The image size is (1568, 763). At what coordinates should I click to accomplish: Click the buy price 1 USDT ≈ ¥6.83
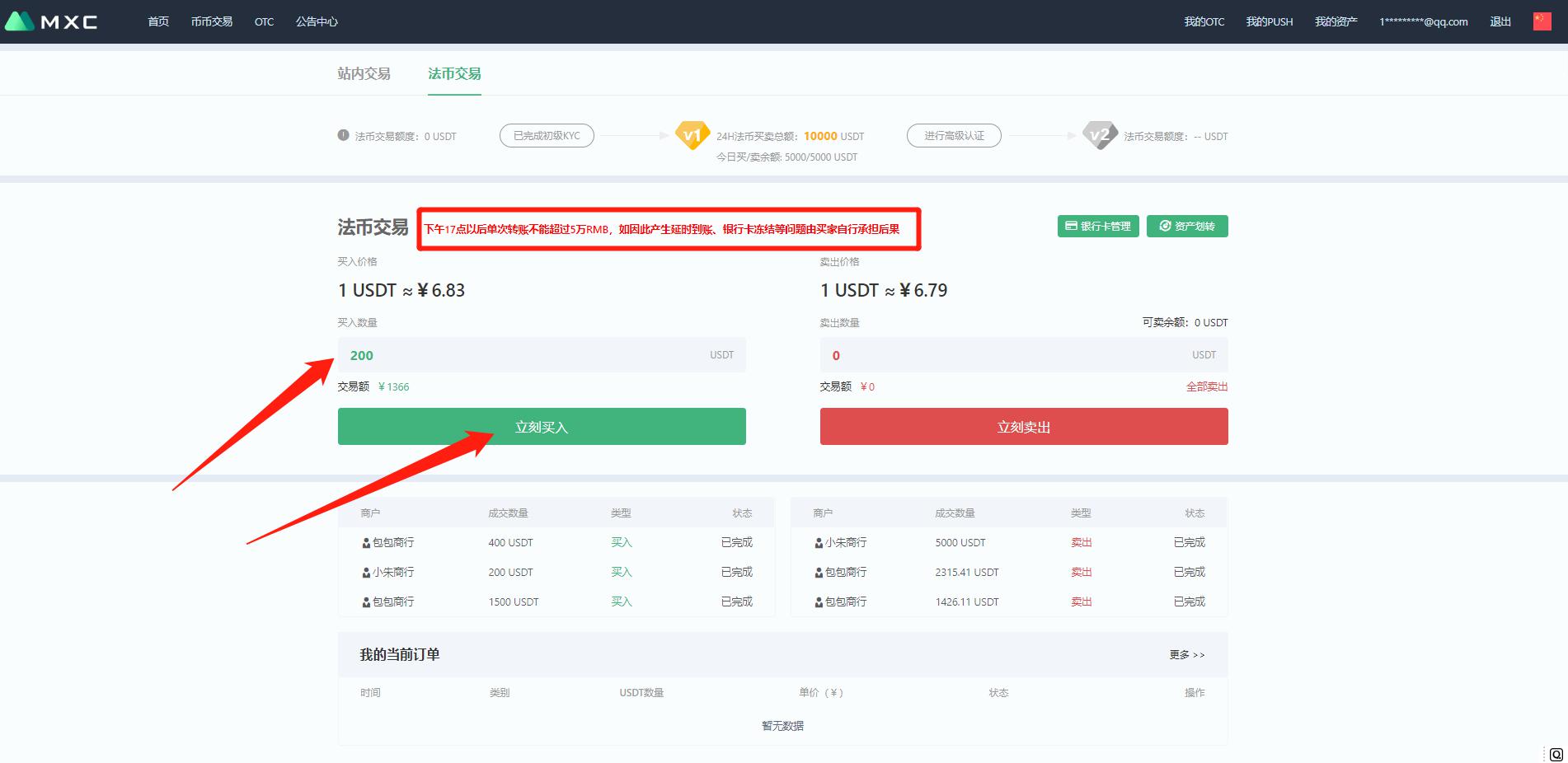(401, 290)
